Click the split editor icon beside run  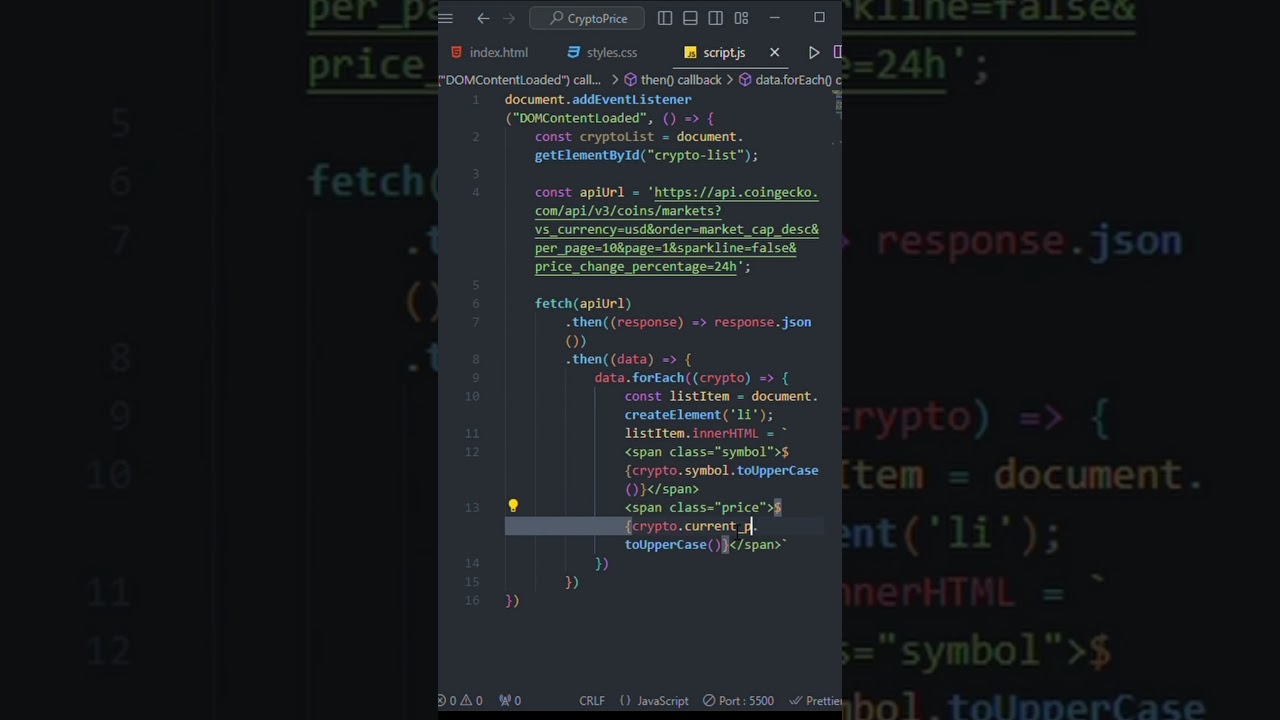(x=838, y=52)
